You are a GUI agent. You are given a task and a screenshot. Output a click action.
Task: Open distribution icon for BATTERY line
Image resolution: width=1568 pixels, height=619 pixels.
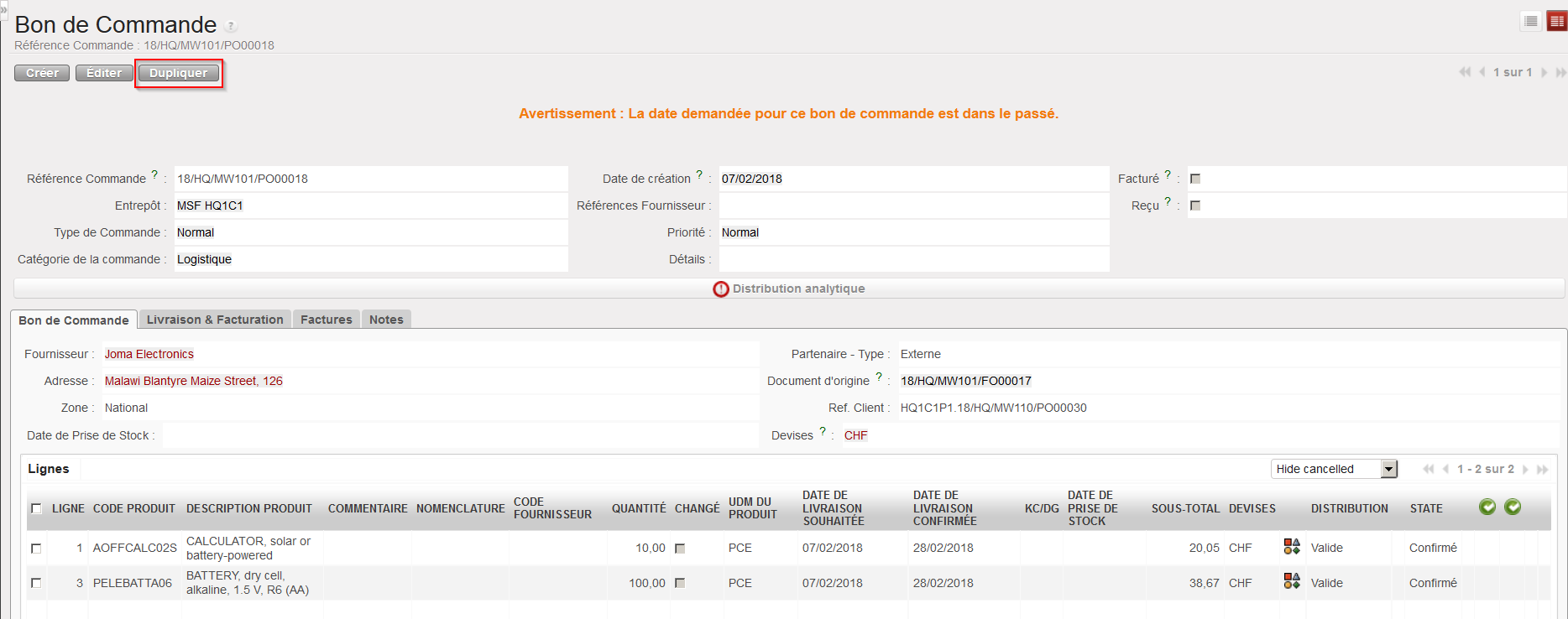1292,581
